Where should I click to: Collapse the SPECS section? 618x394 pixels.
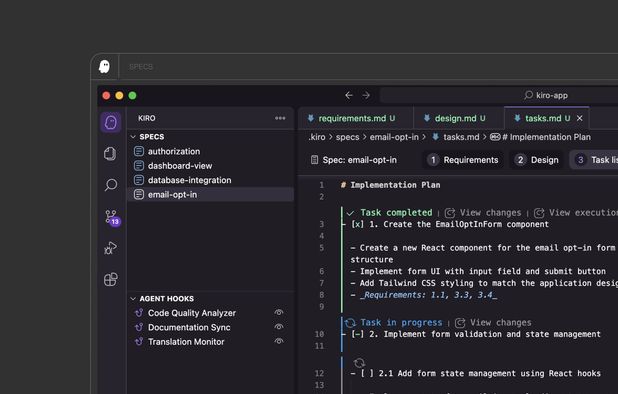(x=133, y=137)
